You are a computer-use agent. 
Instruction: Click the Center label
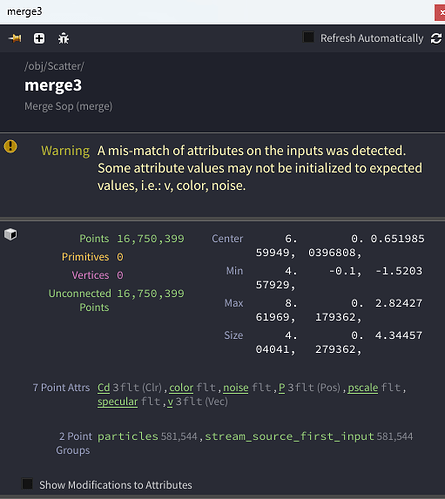click(x=227, y=239)
